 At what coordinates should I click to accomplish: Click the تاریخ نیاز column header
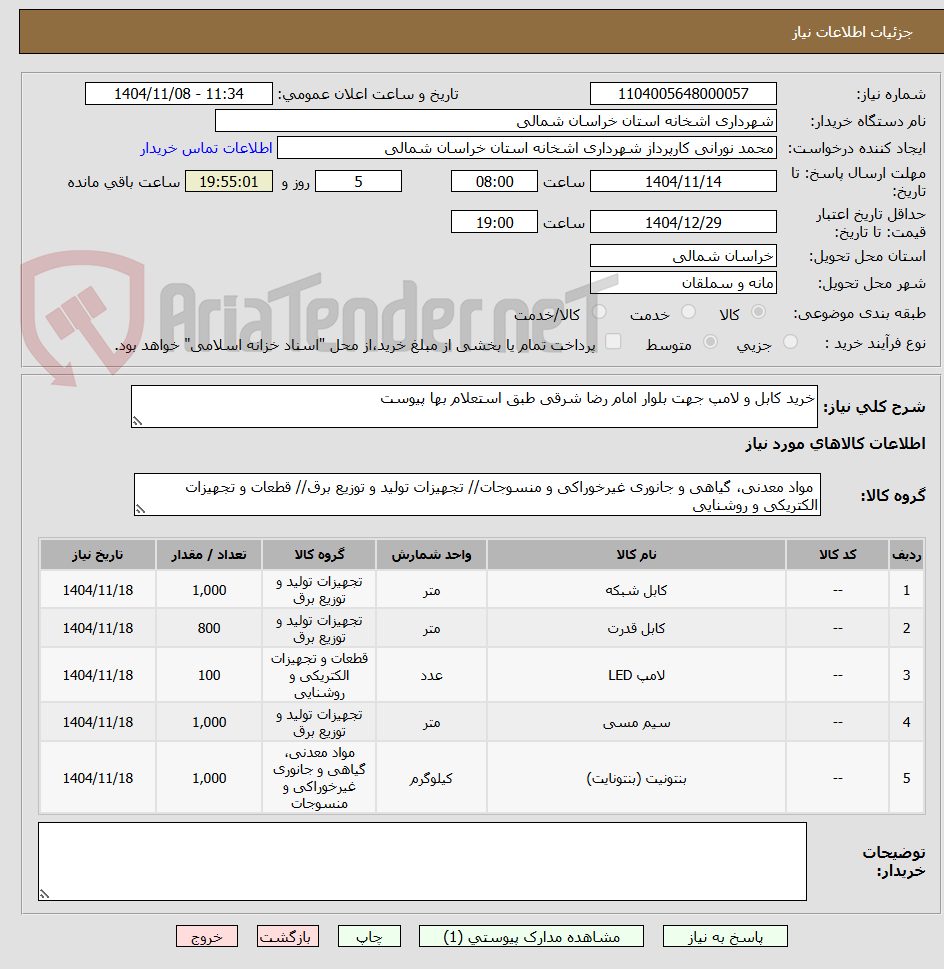(98, 555)
